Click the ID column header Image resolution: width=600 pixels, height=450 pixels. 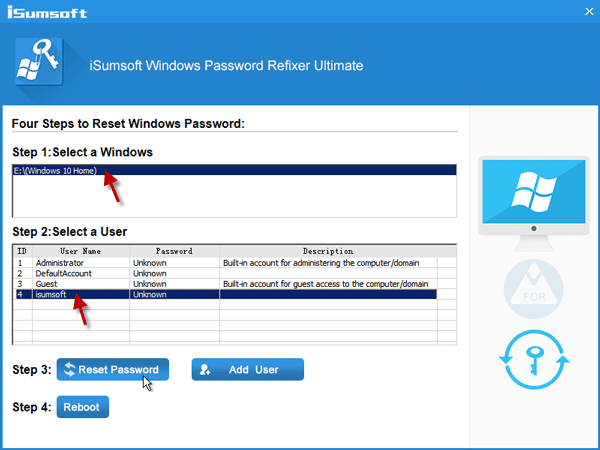click(23, 251)
